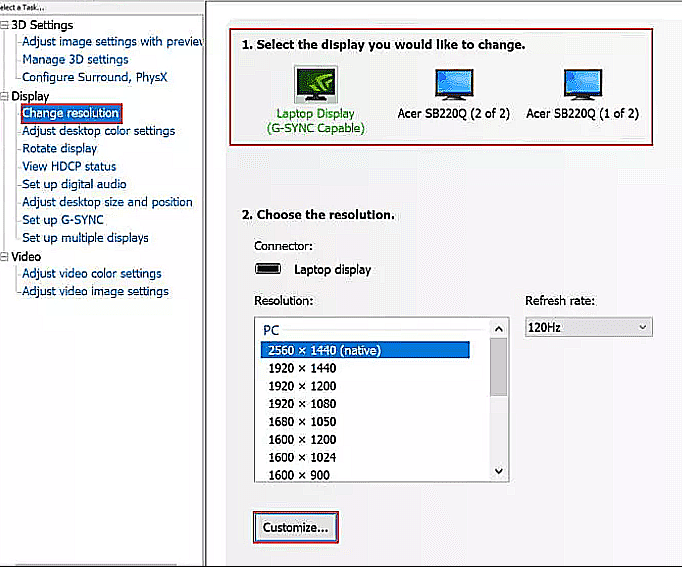Viewport: 682px width, 567px height.
Task: Click the resolution list scroll-up arrow
Action: point(499,329)
